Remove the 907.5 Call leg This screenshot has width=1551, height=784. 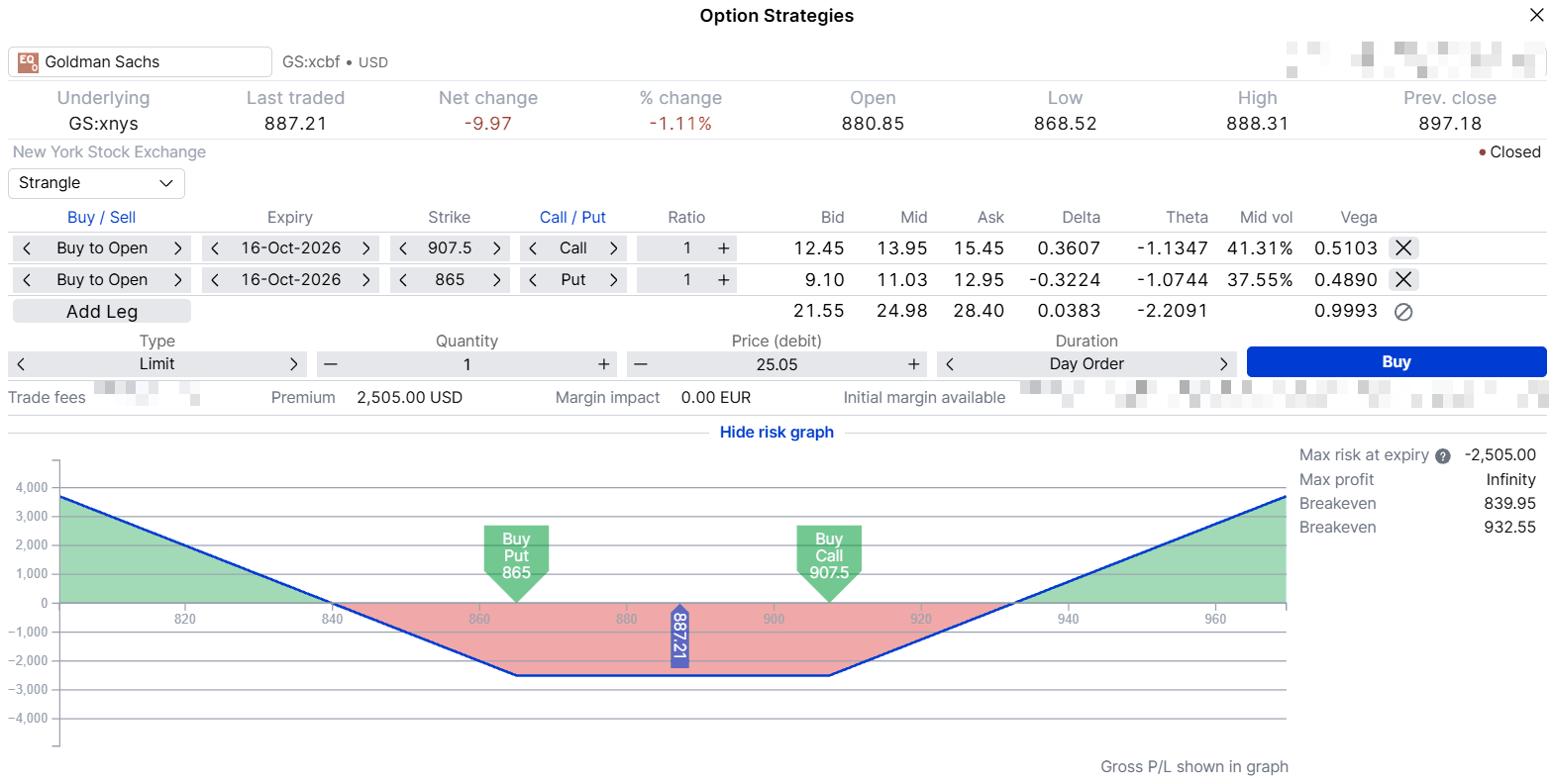1403,248
